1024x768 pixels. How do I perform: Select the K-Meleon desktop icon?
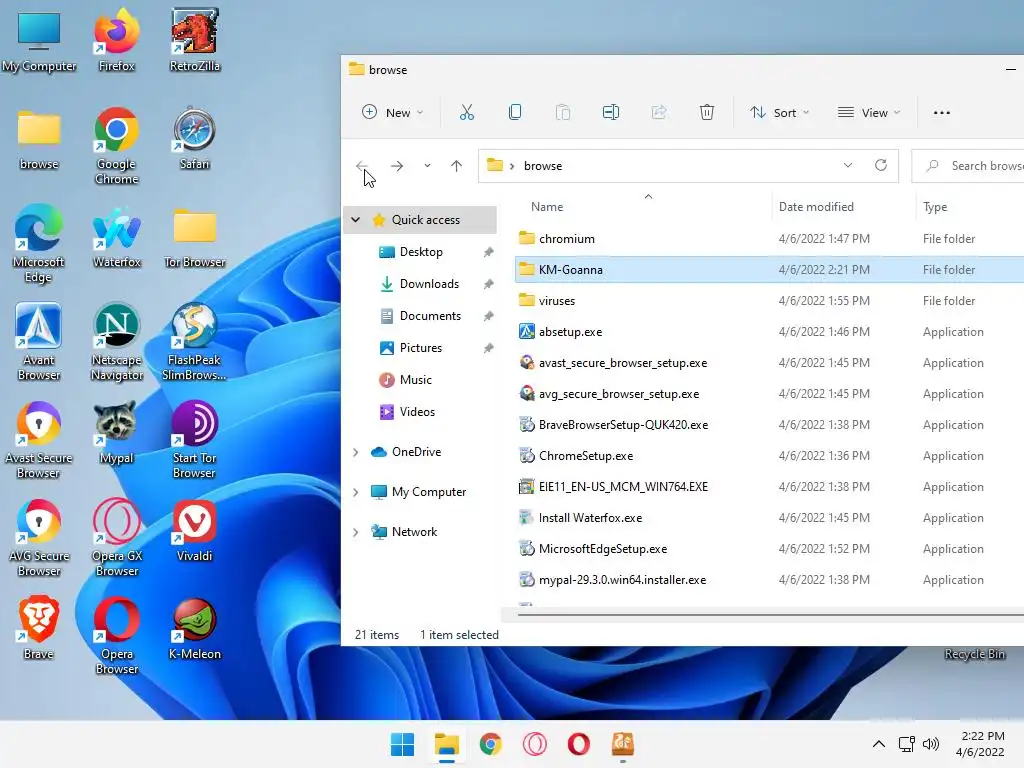click(x=195, y=628)
